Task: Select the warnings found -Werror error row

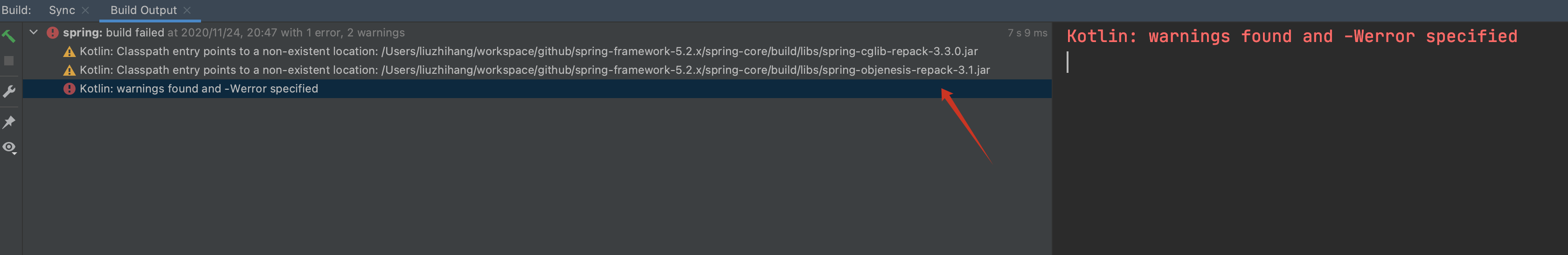Action: pyautogui.click(x=537, y=89)
